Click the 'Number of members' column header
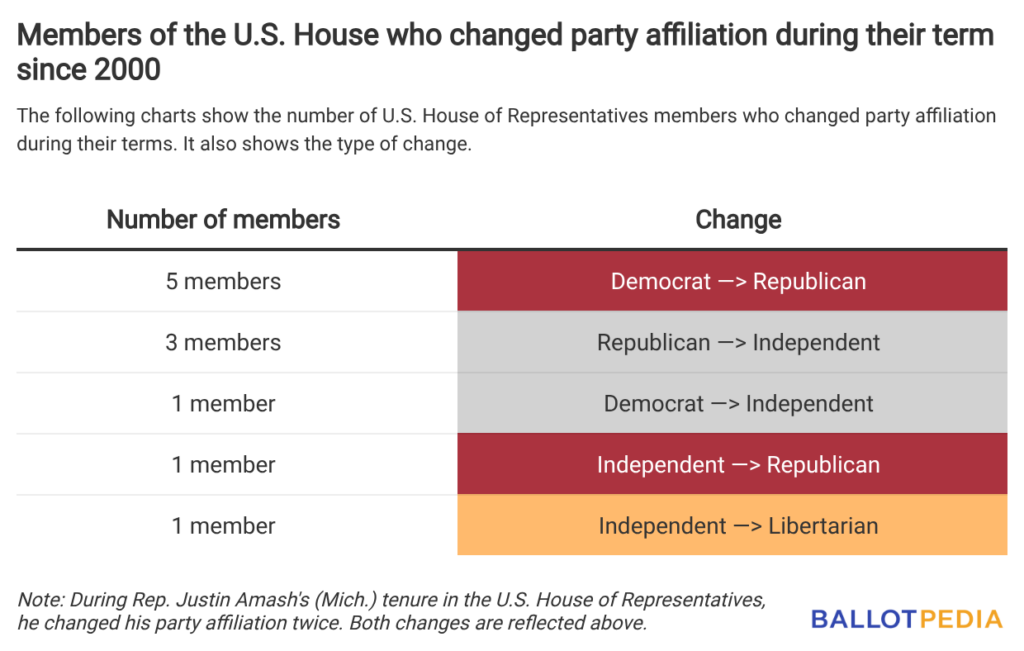 (223, 219)
